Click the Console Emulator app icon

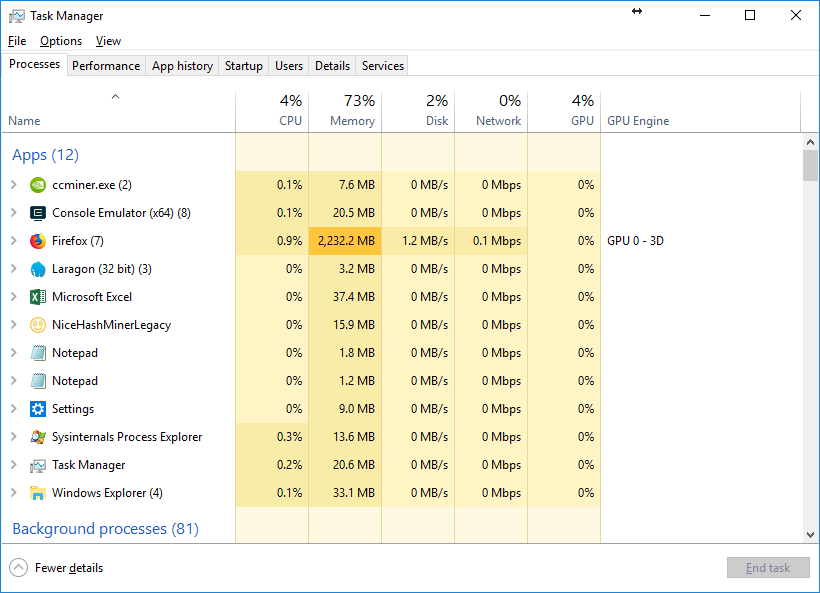click(38, 213)
